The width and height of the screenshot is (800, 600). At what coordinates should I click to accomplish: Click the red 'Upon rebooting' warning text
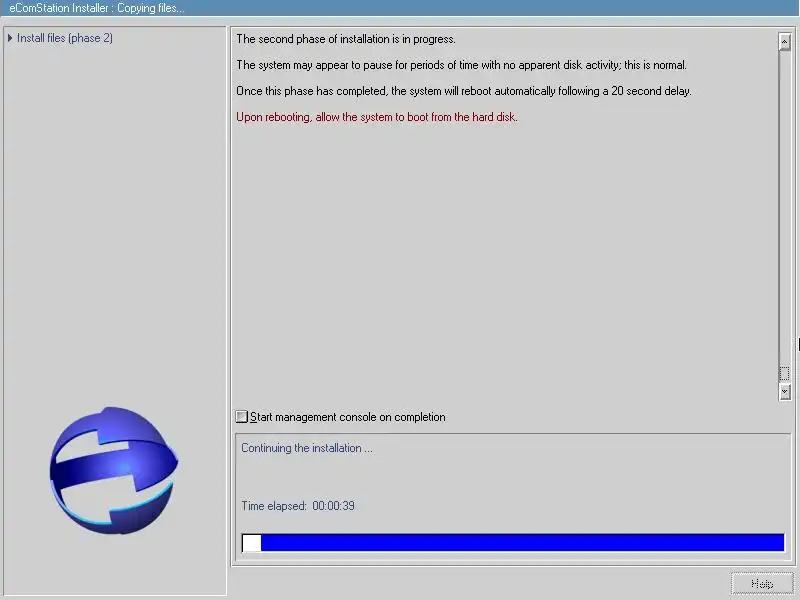point(377,117)
